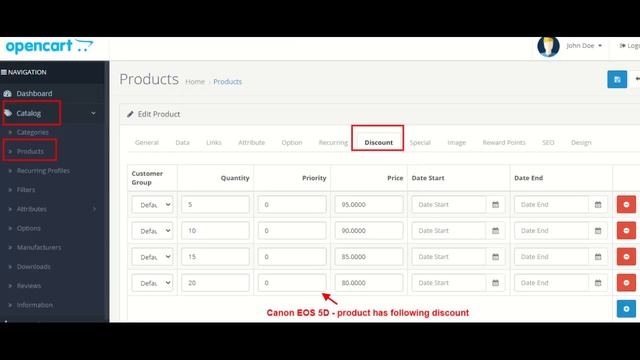Open the Links tab
Image resolution: width=640 pixels, height=360 pixels.
point(213,142)
